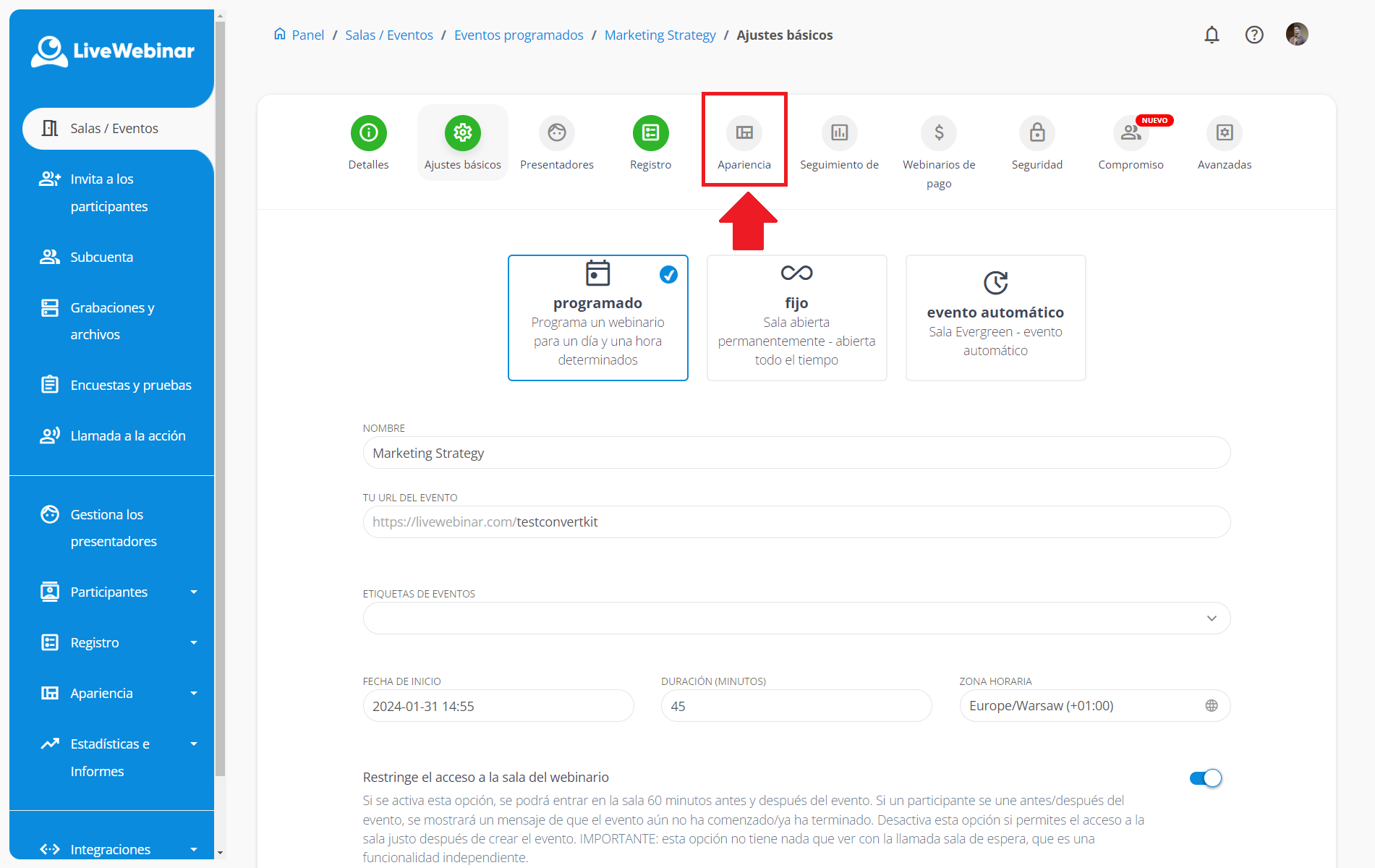
Task: Open the notifications bell icon
Action: (1212, 35)
